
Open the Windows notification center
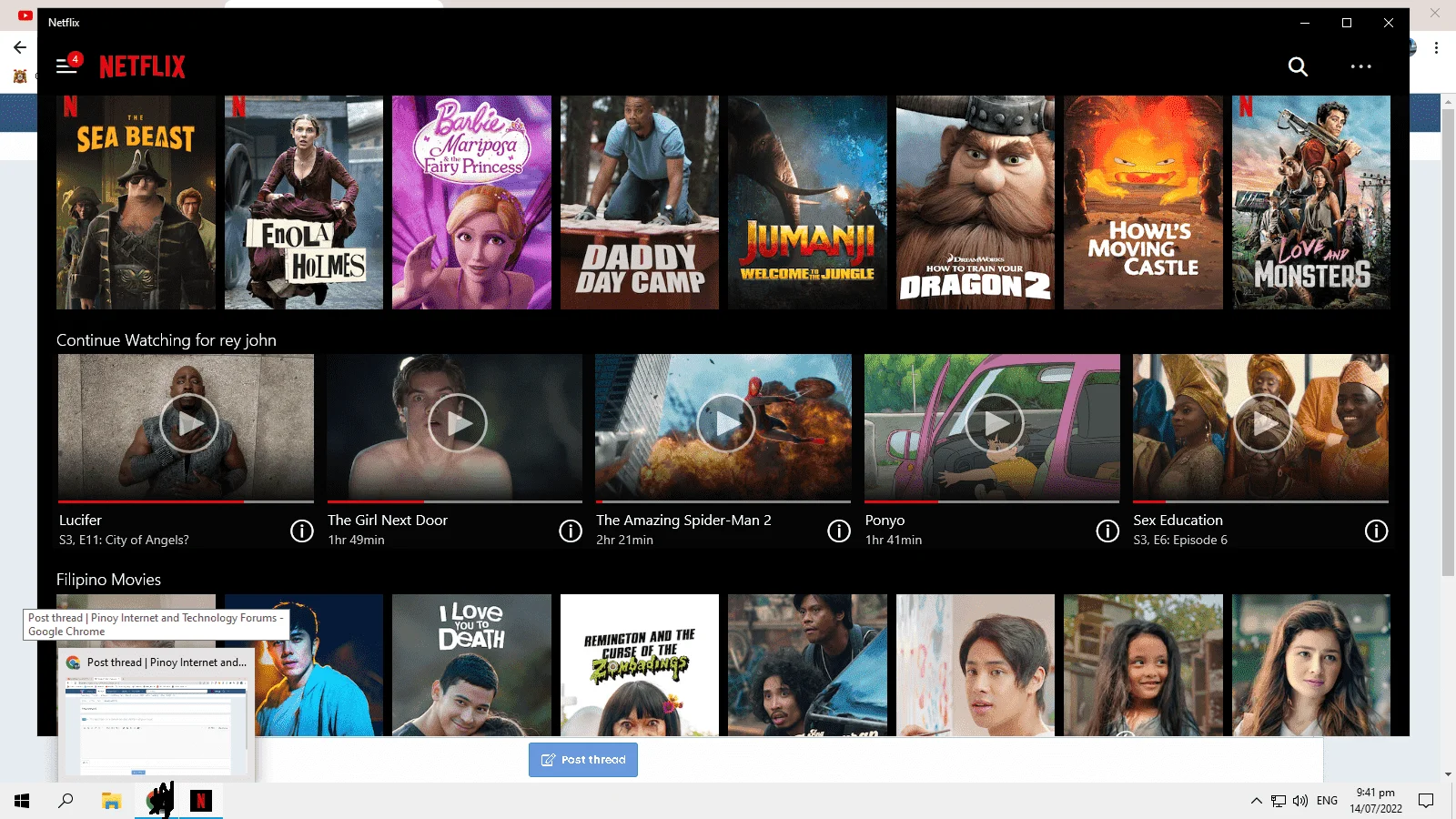[x=1426, y=801]
